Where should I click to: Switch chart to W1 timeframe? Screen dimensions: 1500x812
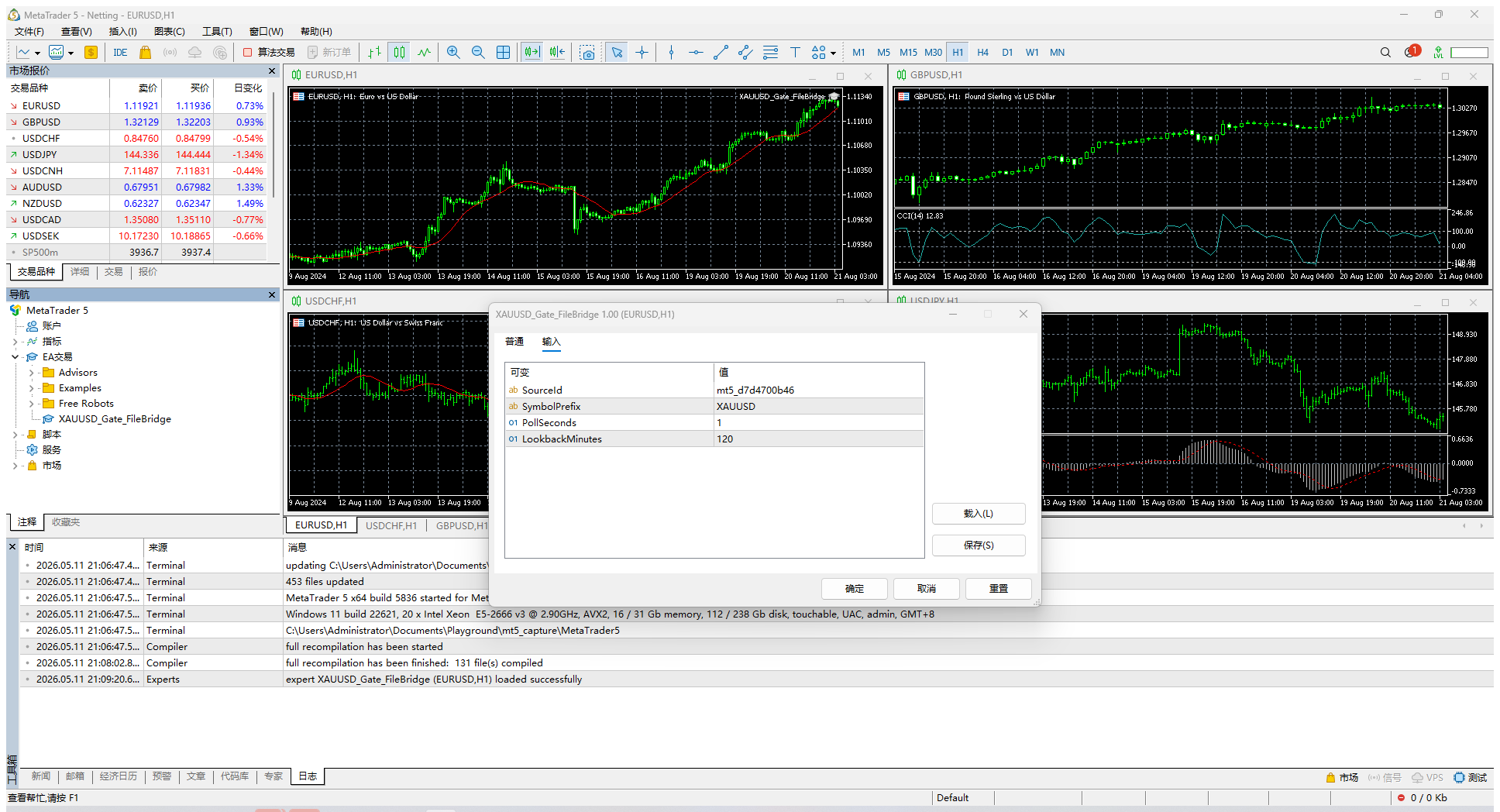(1032, 53)
